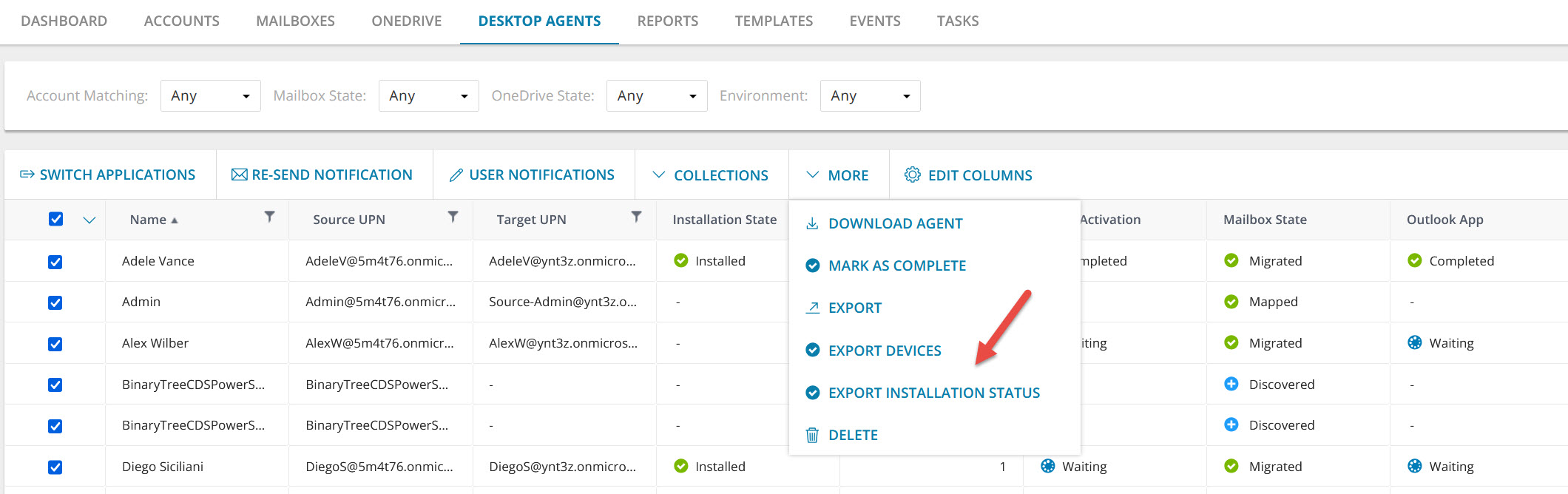Switch to the Dashboard tab
Screen dimensions: 1568x494
[x=64, y=21]
